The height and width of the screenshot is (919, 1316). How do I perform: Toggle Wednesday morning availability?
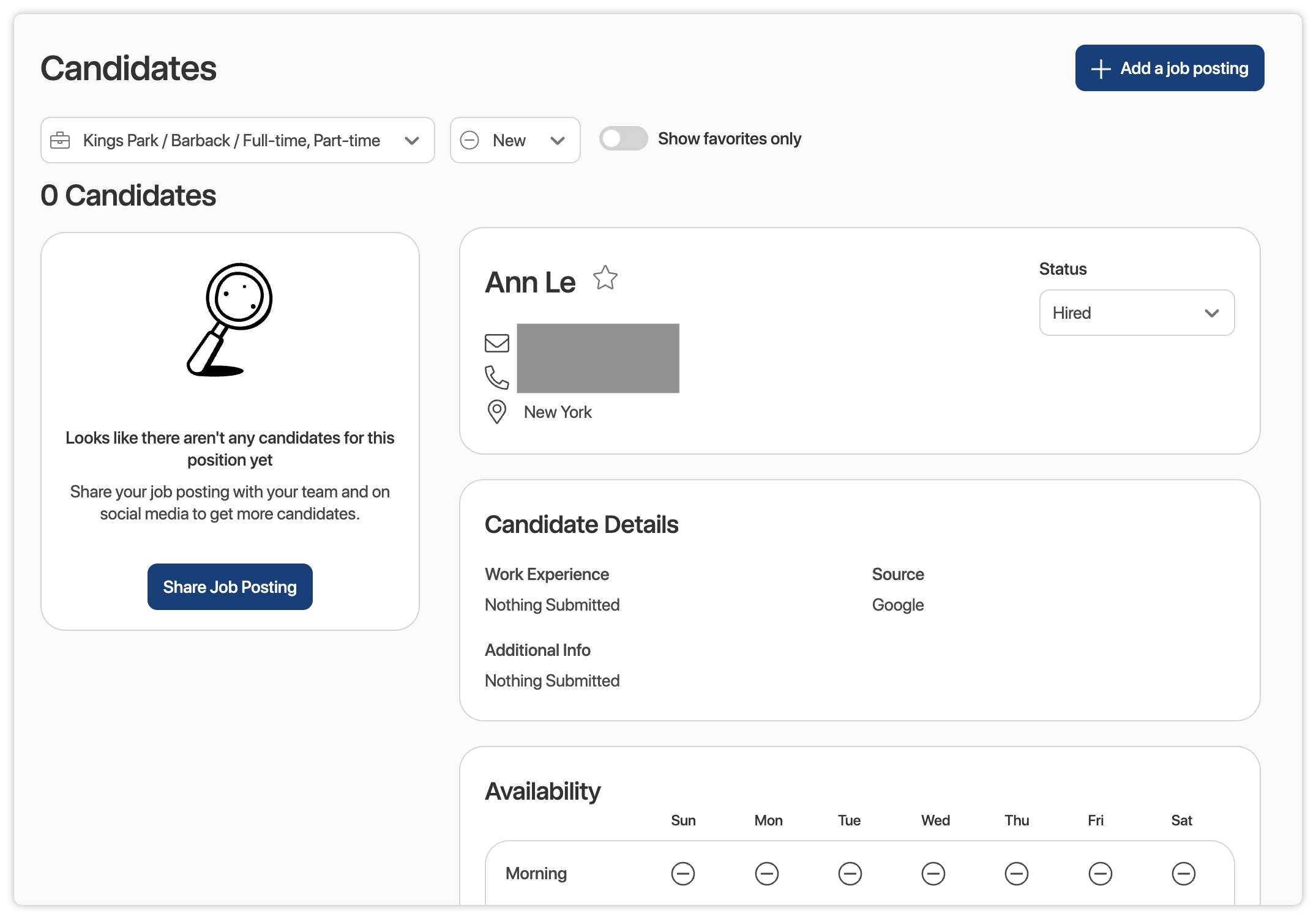click(933, 873)
